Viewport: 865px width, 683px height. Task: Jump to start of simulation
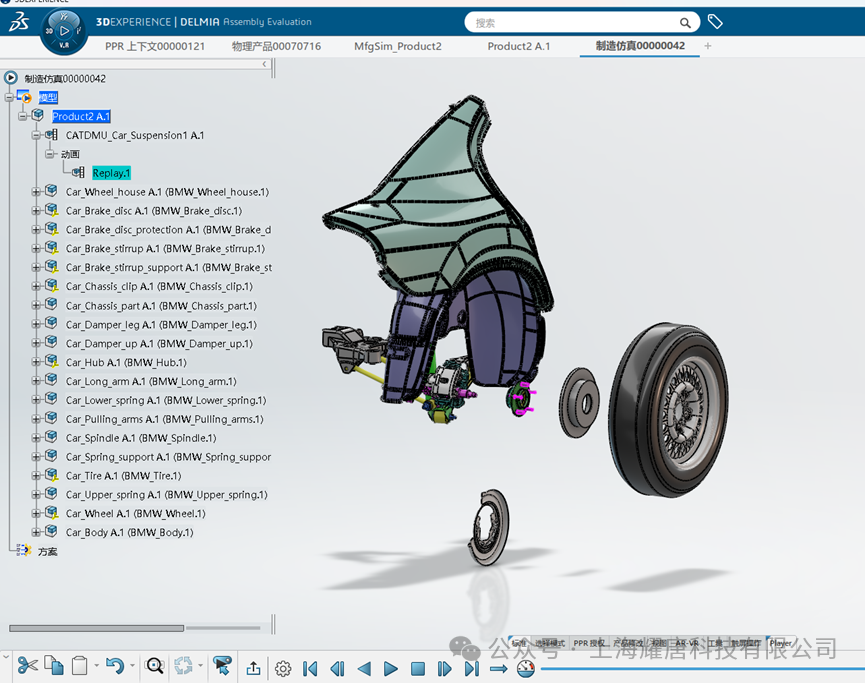[310, 669]
